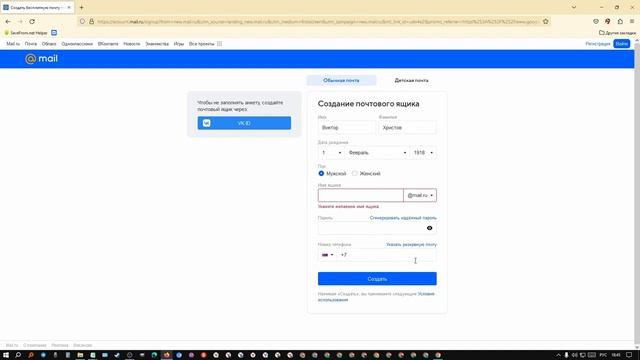Open the list all tabs chevron
640x360 pixels.
573,7
